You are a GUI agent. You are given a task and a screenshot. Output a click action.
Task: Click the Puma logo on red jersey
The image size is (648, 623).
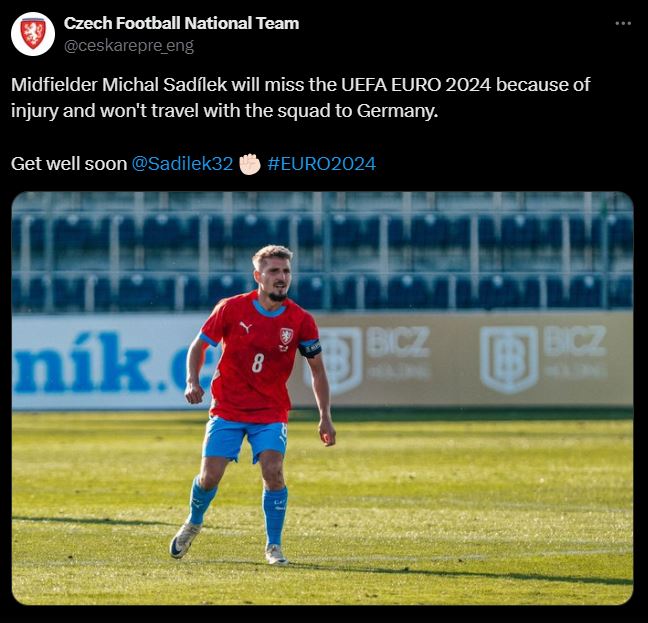coord(246,328)
